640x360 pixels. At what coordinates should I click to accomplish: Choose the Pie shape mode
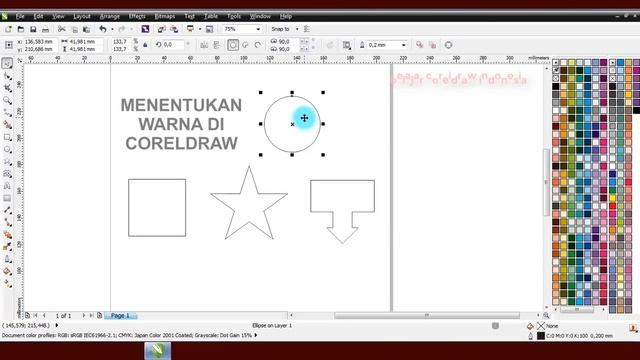click(x=245, y=45)
